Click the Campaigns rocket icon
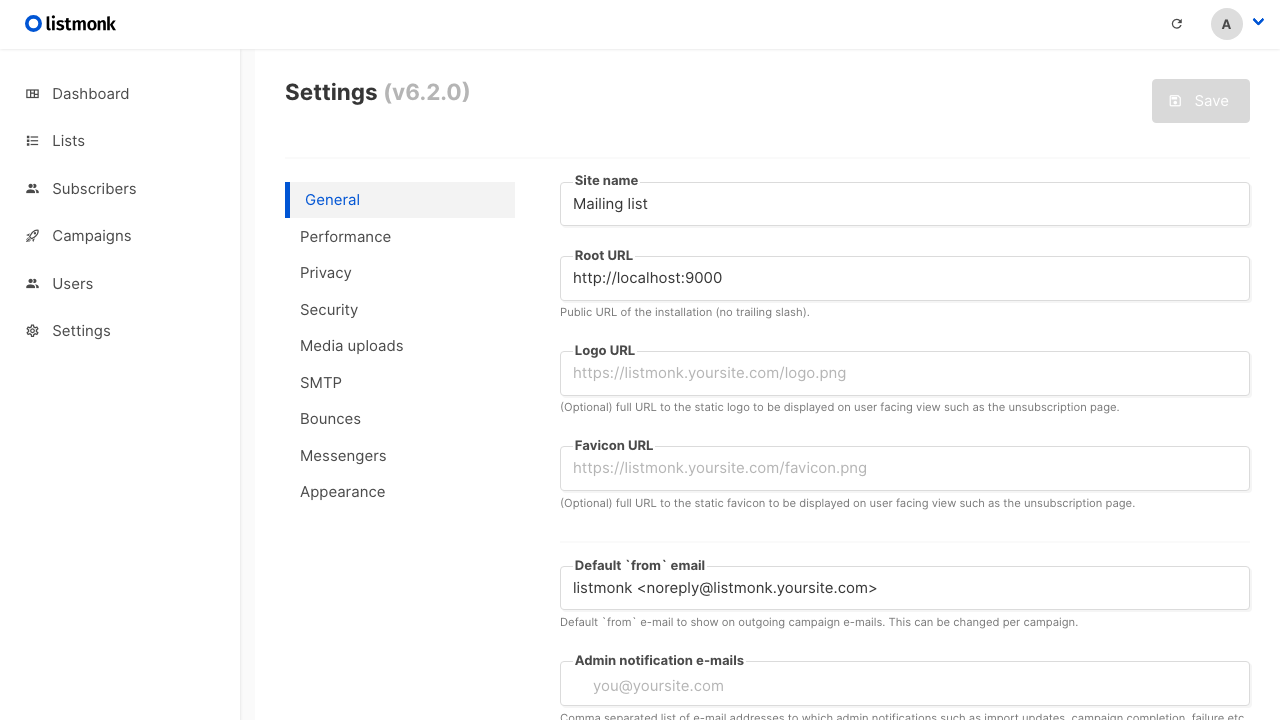This screenshot has height=720, width=1280. [x=32, y=236]
